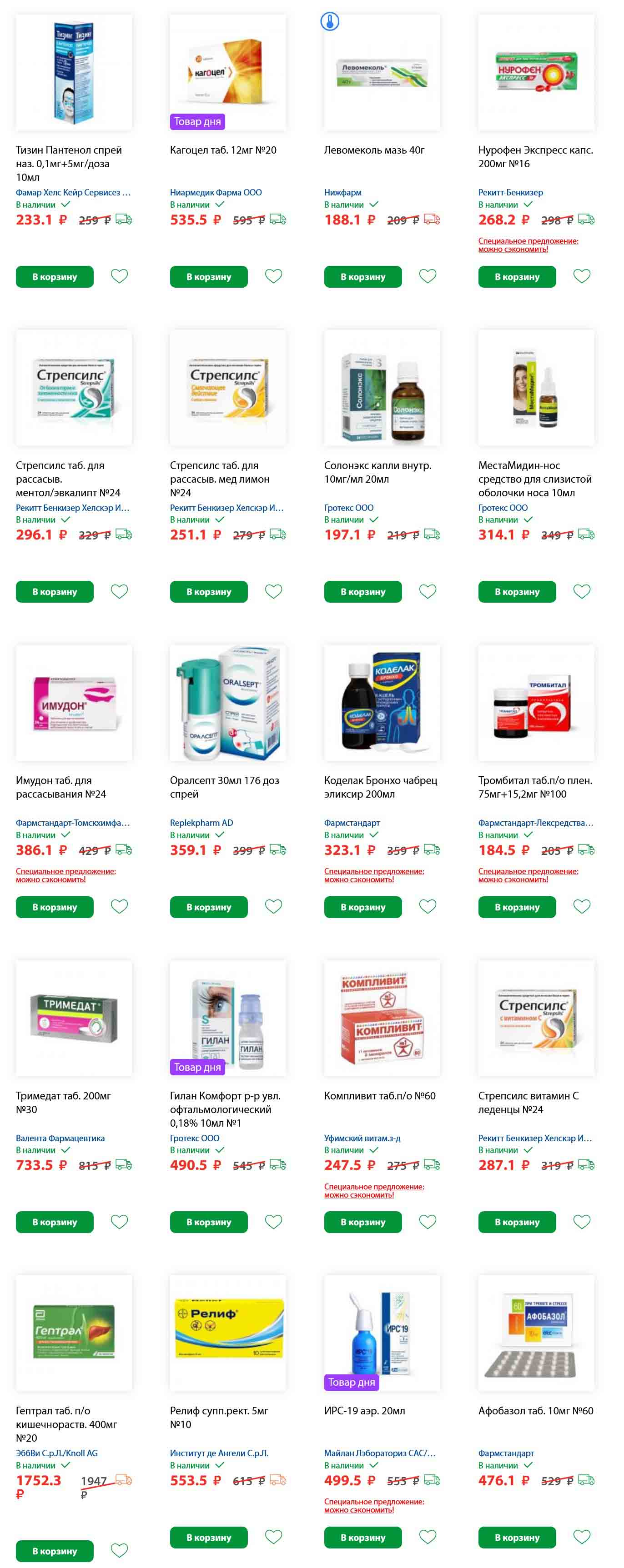Click heart icon beside Афобазол cart button
Screen dimensions: 624x1568
(582, 1536)
